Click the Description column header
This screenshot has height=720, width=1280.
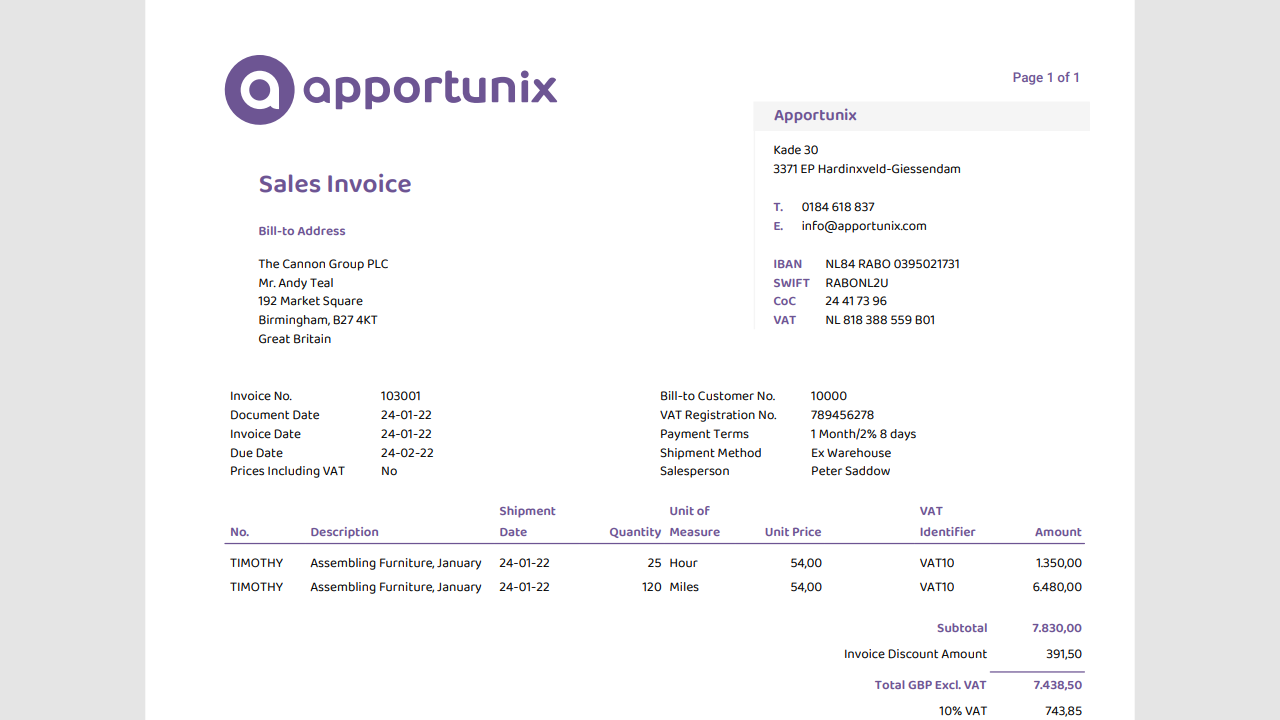(x=344, y=532)
